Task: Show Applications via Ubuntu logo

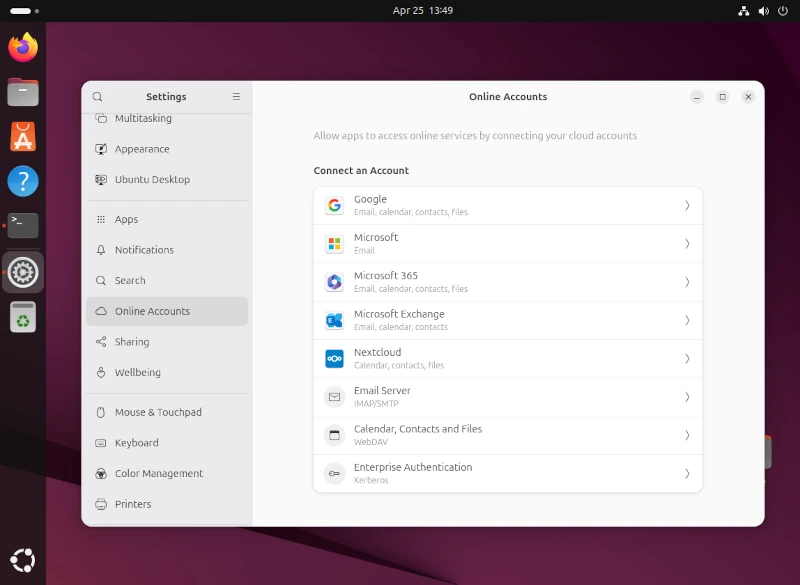Action: click(x=23, y=561)
